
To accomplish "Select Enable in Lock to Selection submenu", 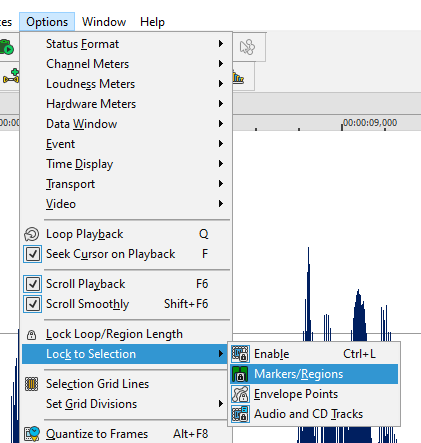I will click(x=272, y=354).
